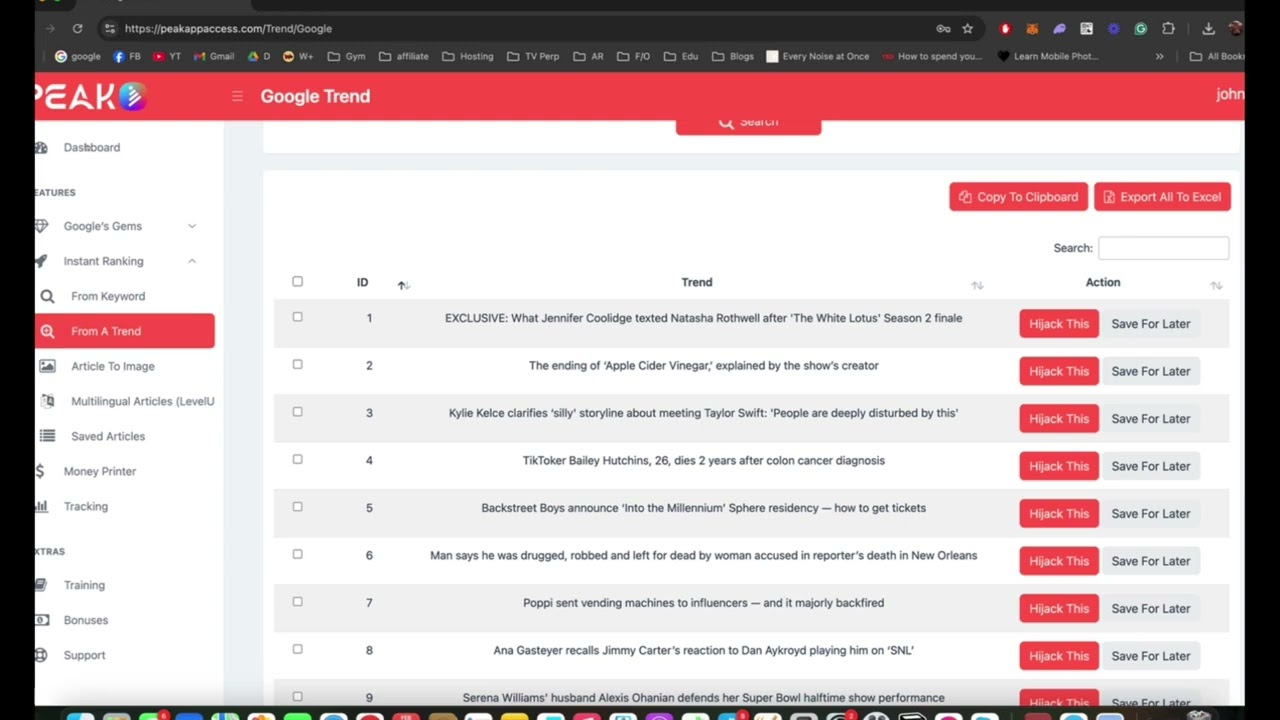Toggle the select-all checkbox in table header
This screenshot has width=1280, height=720.
coord(297,282)
